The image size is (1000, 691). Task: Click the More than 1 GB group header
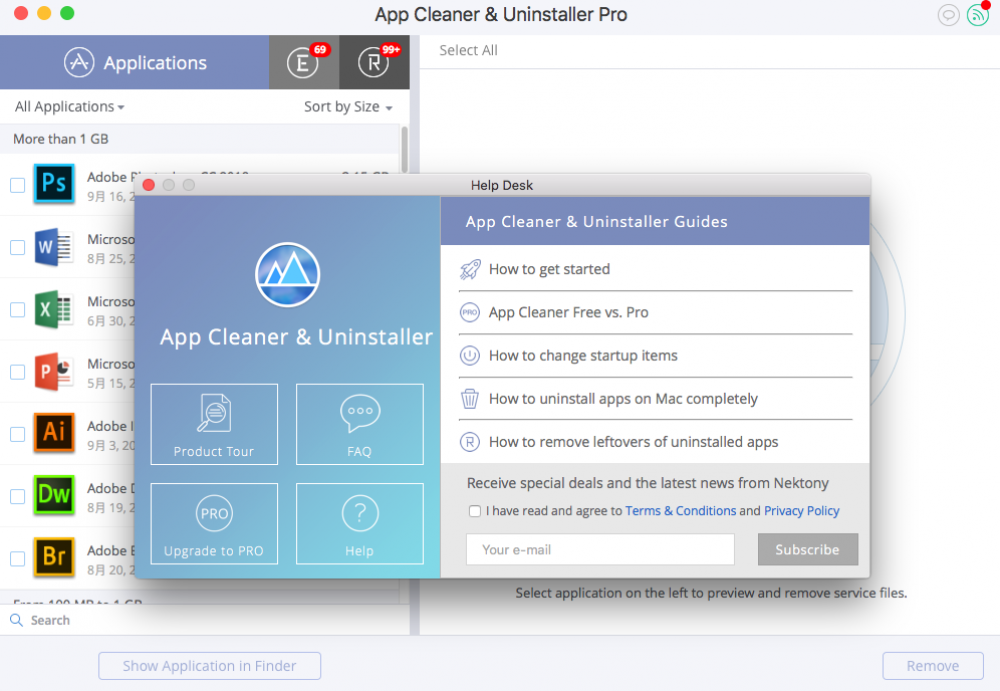tap(200, 139)
